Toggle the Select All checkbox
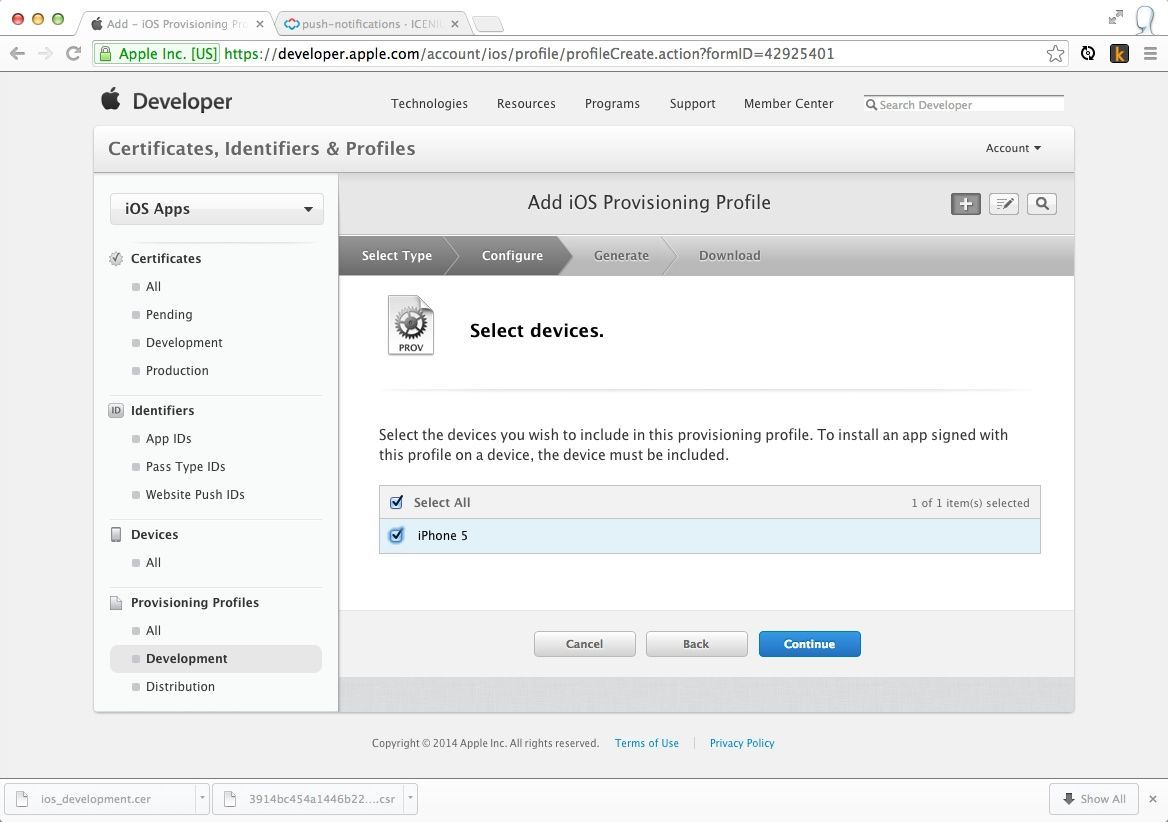The image size is (1168, 822). point(396,502)
